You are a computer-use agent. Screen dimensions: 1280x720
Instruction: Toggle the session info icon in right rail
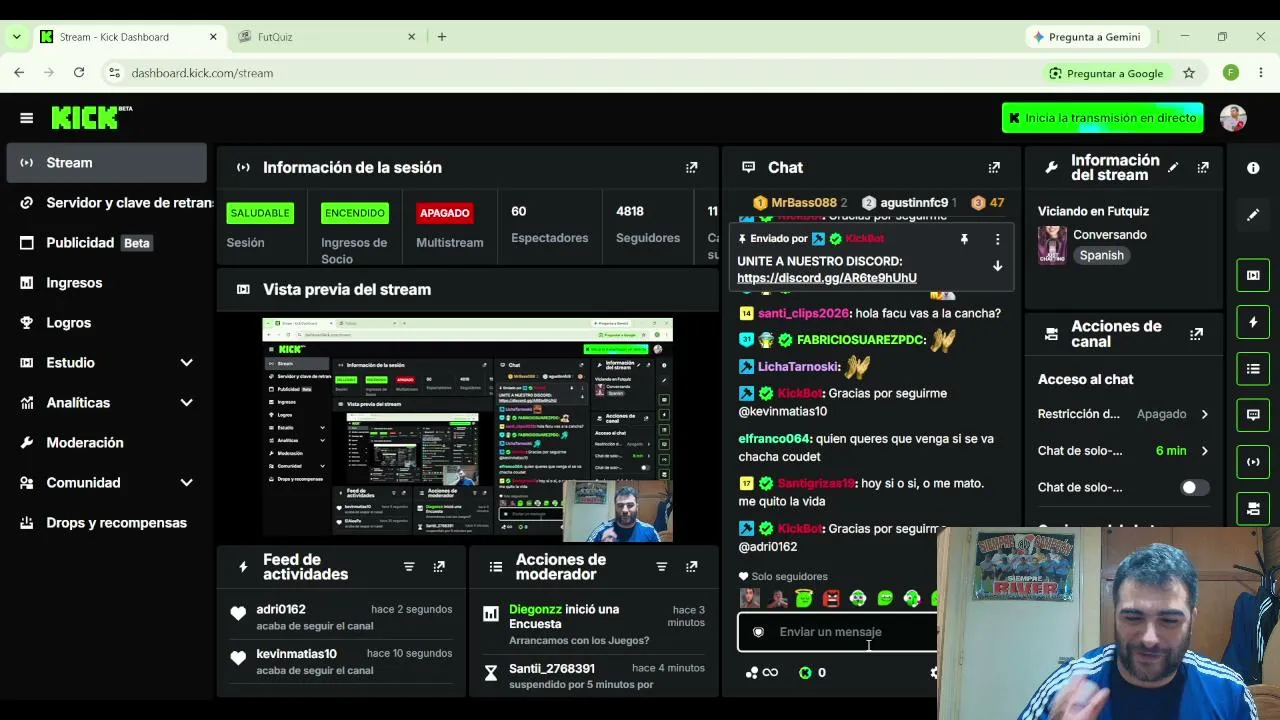(1253, 462)
